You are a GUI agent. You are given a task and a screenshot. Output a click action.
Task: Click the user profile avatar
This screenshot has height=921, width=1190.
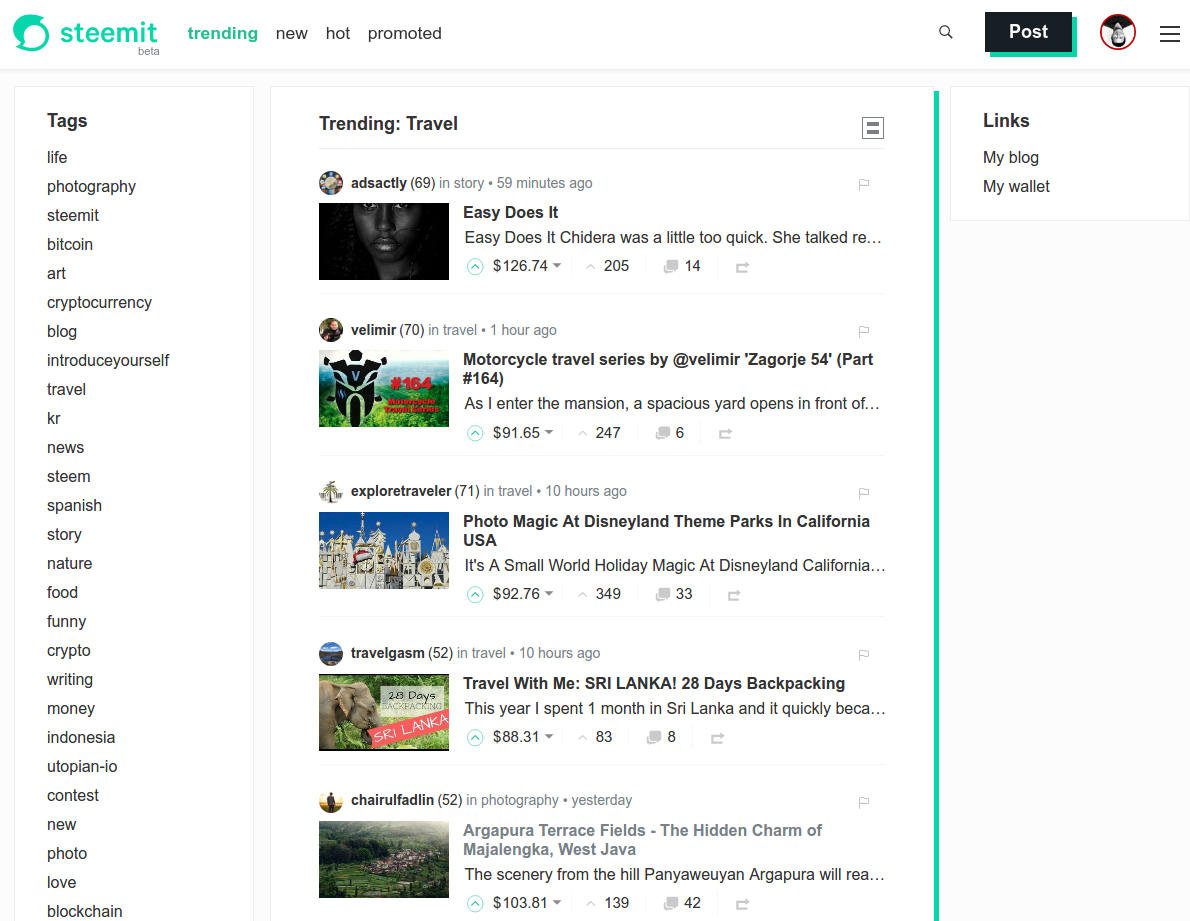point(1118,32)
